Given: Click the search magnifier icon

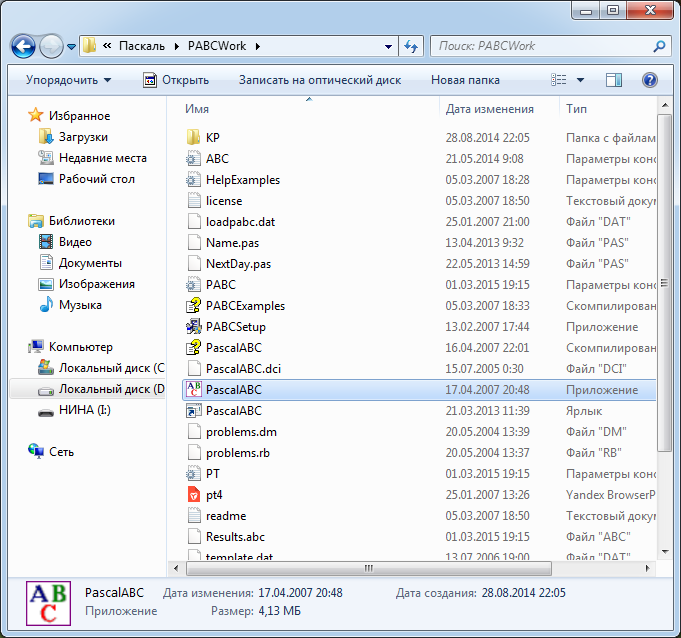Looking at the screenshot, I should [659, 46].
